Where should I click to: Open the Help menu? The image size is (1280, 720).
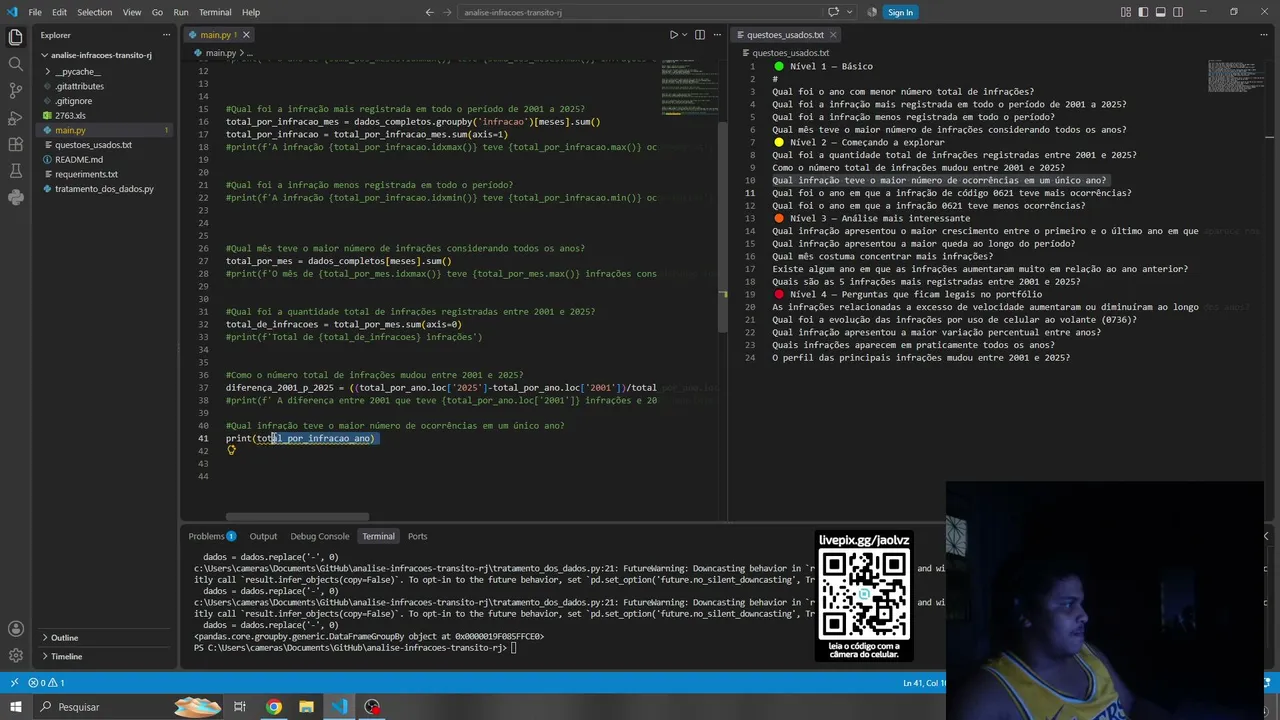point(251,12)
